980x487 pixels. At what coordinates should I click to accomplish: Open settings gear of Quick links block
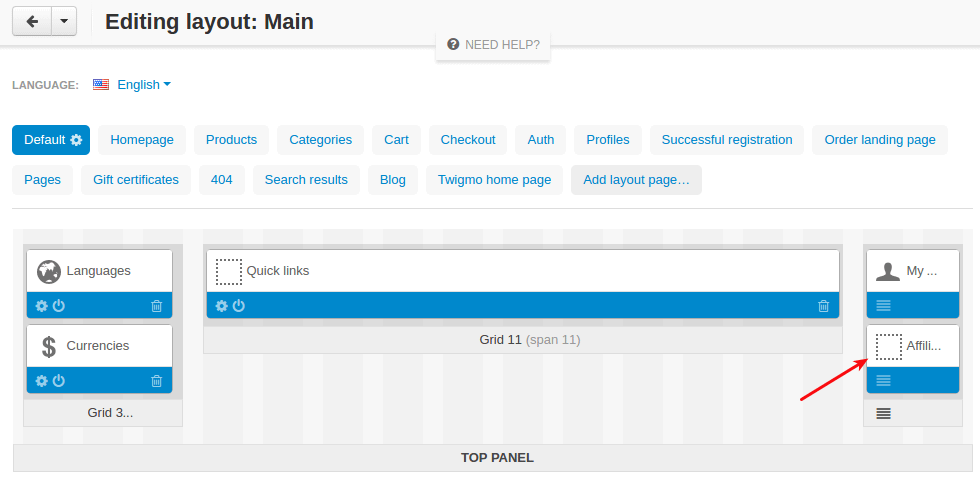(x=221, y=306)
